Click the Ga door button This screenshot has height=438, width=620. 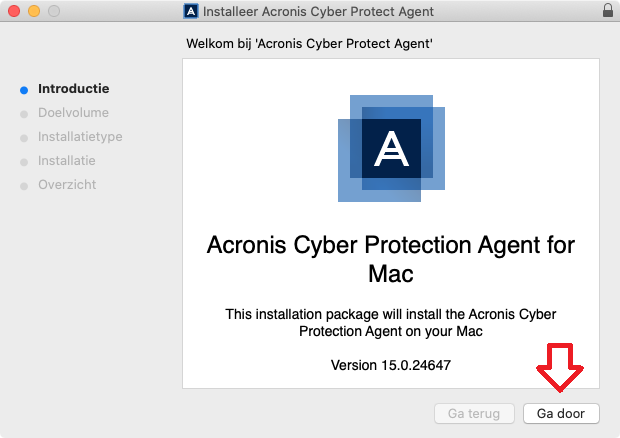pyautogui.click(x=561, y=413)
